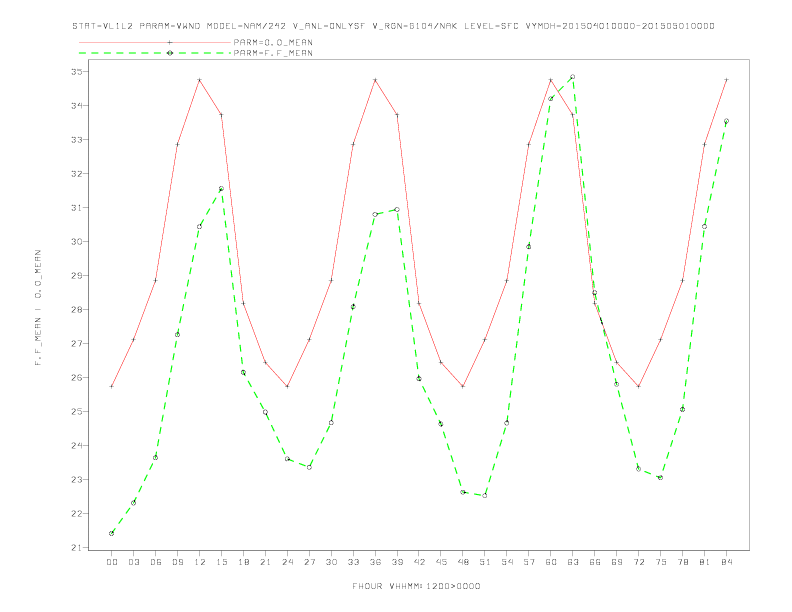Click x-axis tick label 03
Image resolution: width=792 pixels, height=612 pixels.
click(x=133, y=562)
